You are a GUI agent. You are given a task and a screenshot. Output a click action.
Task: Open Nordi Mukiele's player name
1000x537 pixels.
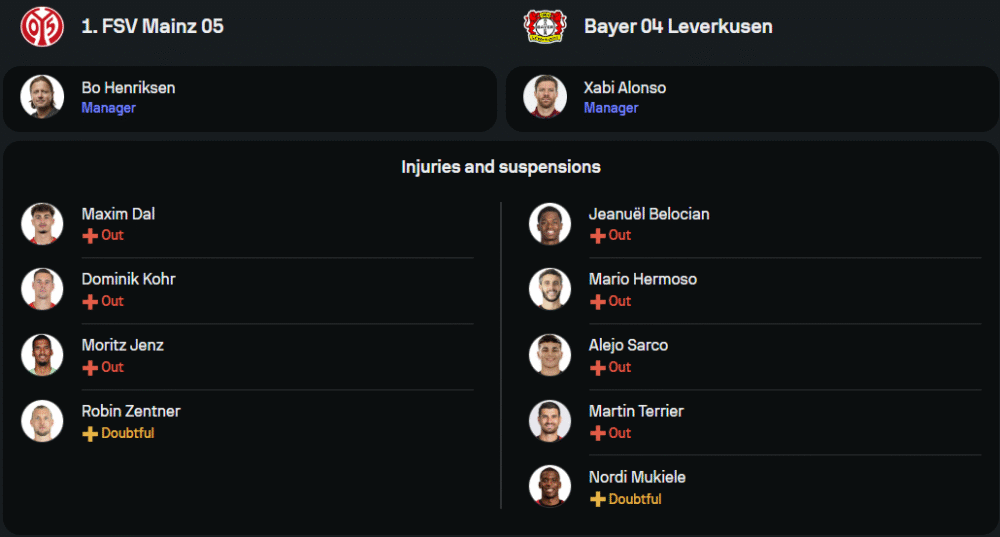(x=637, y=477)
